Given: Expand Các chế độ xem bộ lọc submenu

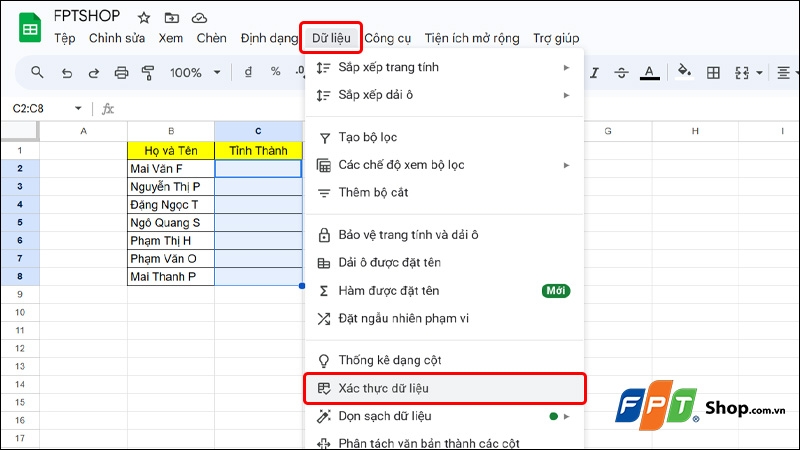Looking at the screenshot, I should pos(444,165).
